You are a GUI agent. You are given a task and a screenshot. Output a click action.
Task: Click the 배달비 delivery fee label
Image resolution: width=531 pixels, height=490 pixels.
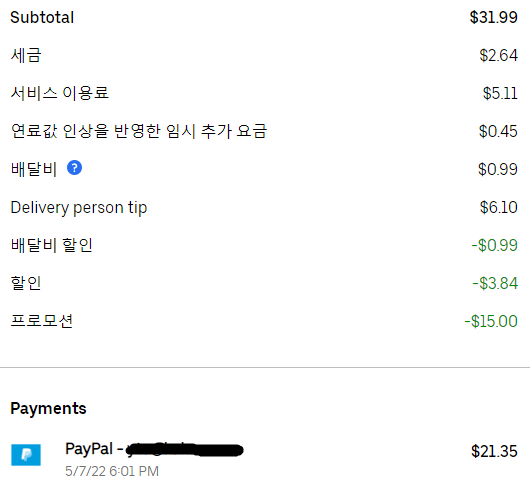pyautogui.click(x=34, y=169)
